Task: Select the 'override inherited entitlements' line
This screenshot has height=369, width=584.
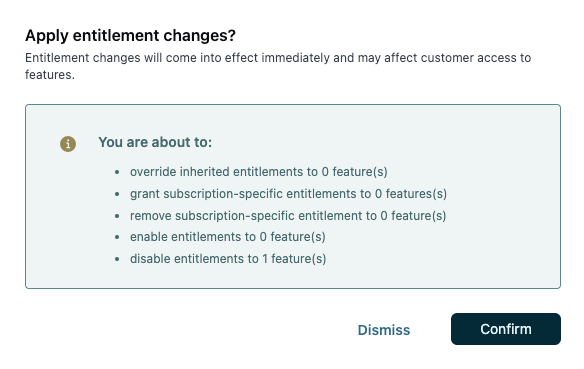Action: pos(258,172)
